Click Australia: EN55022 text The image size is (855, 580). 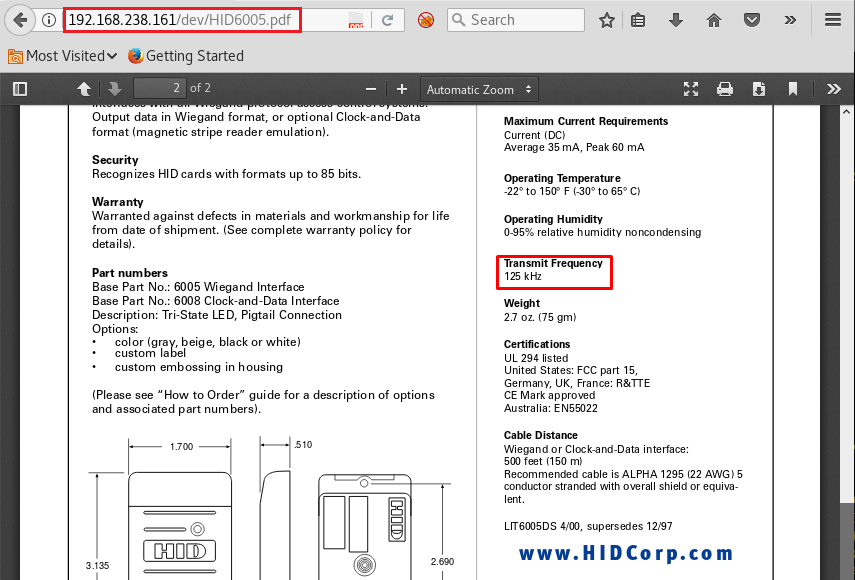tap(551, 408)
